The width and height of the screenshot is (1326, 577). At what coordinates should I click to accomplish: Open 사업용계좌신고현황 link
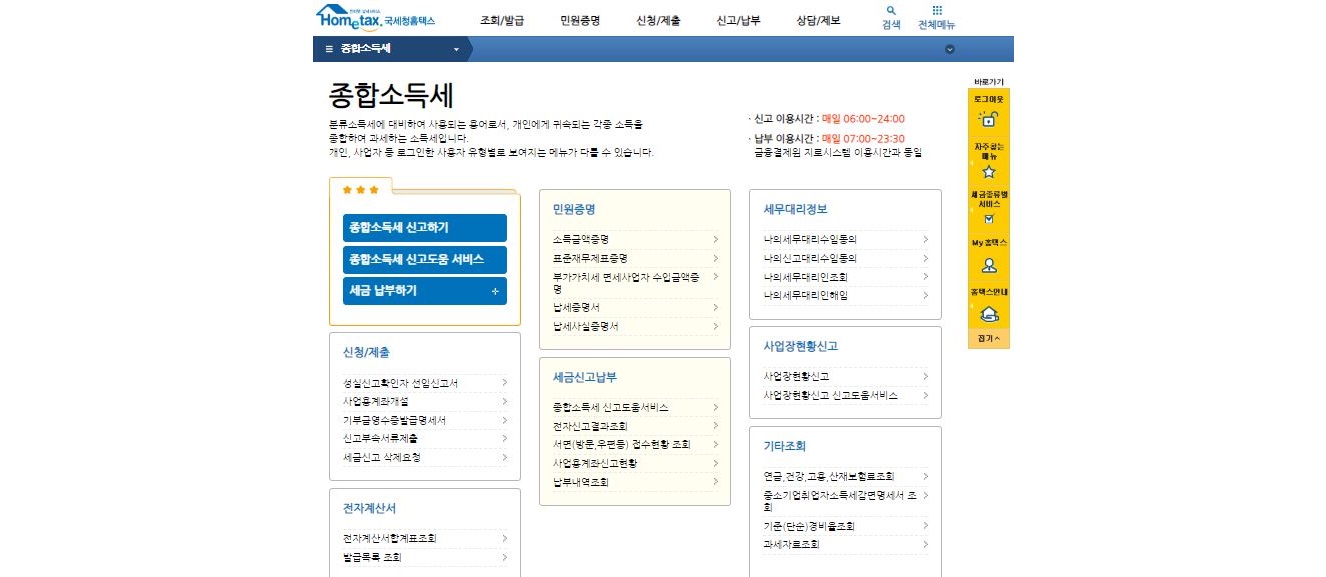(x=595, y=463)
